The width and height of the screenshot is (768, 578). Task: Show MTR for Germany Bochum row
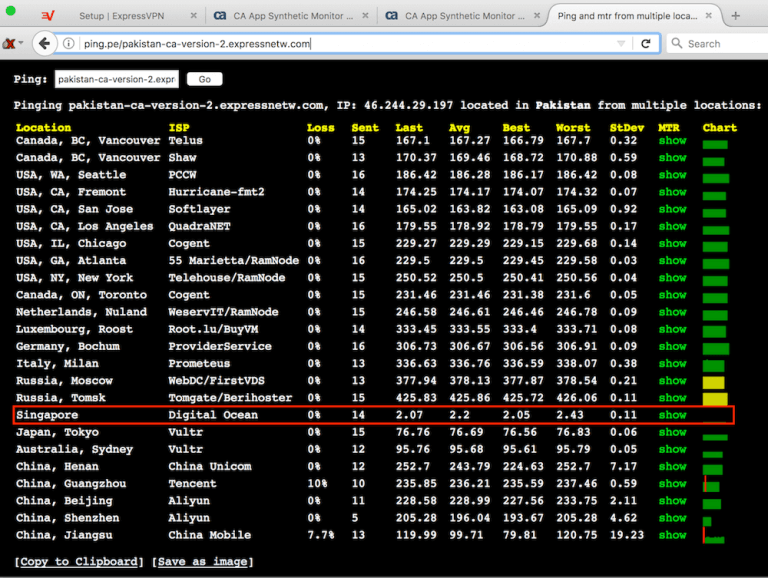coord(672,346)
